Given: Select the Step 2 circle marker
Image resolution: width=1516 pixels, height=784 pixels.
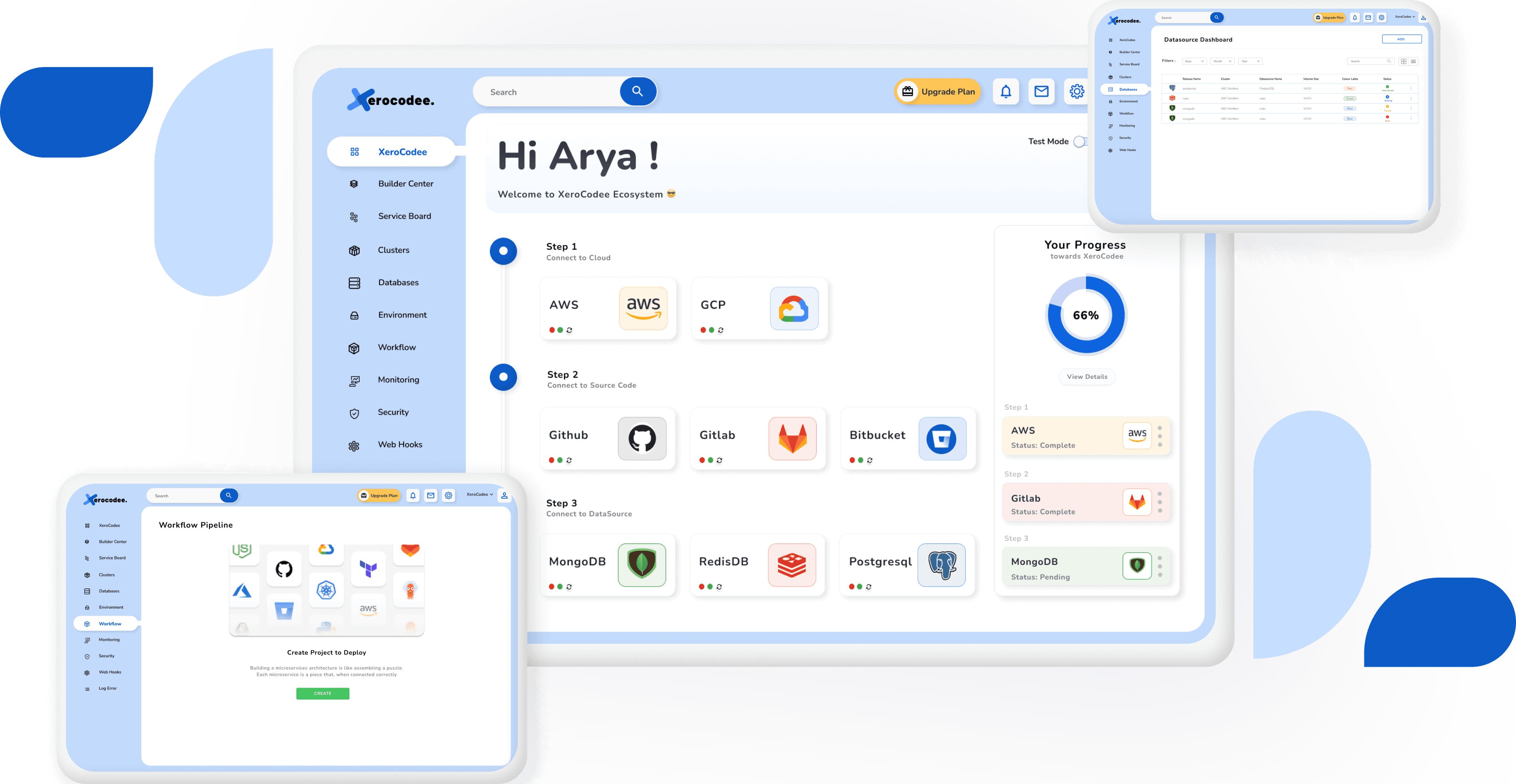Looking at the screenshot, I should (x=503, y=377).
